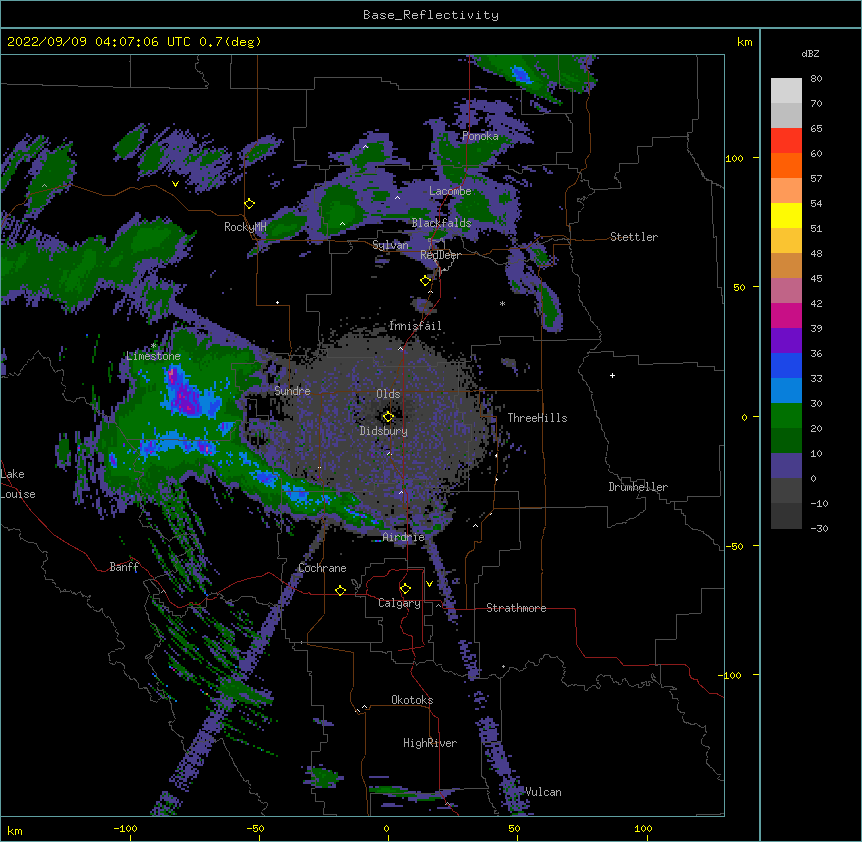Select the orange 57-60 dBZ legend swatch
This screenshot has height=842, width=862.
coord(786,165)
